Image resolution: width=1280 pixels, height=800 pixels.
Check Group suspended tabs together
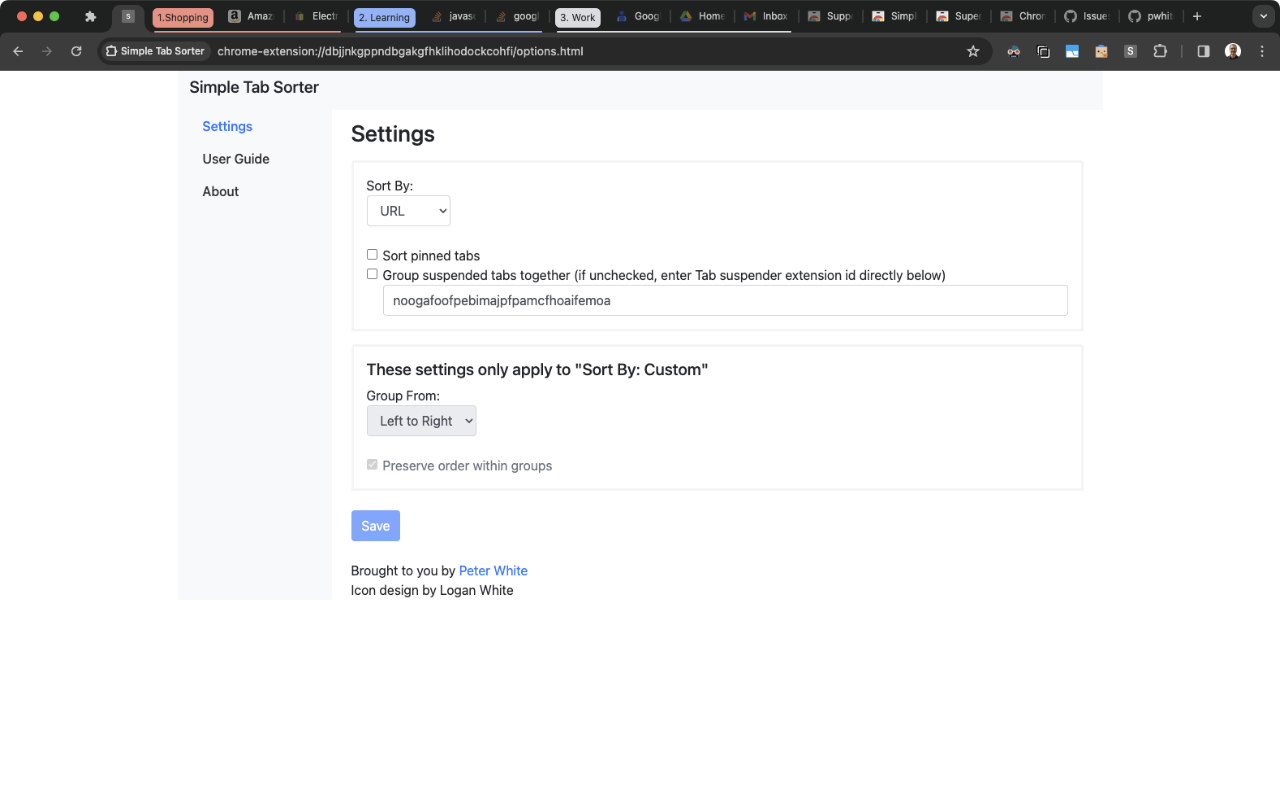coord(372,273)
